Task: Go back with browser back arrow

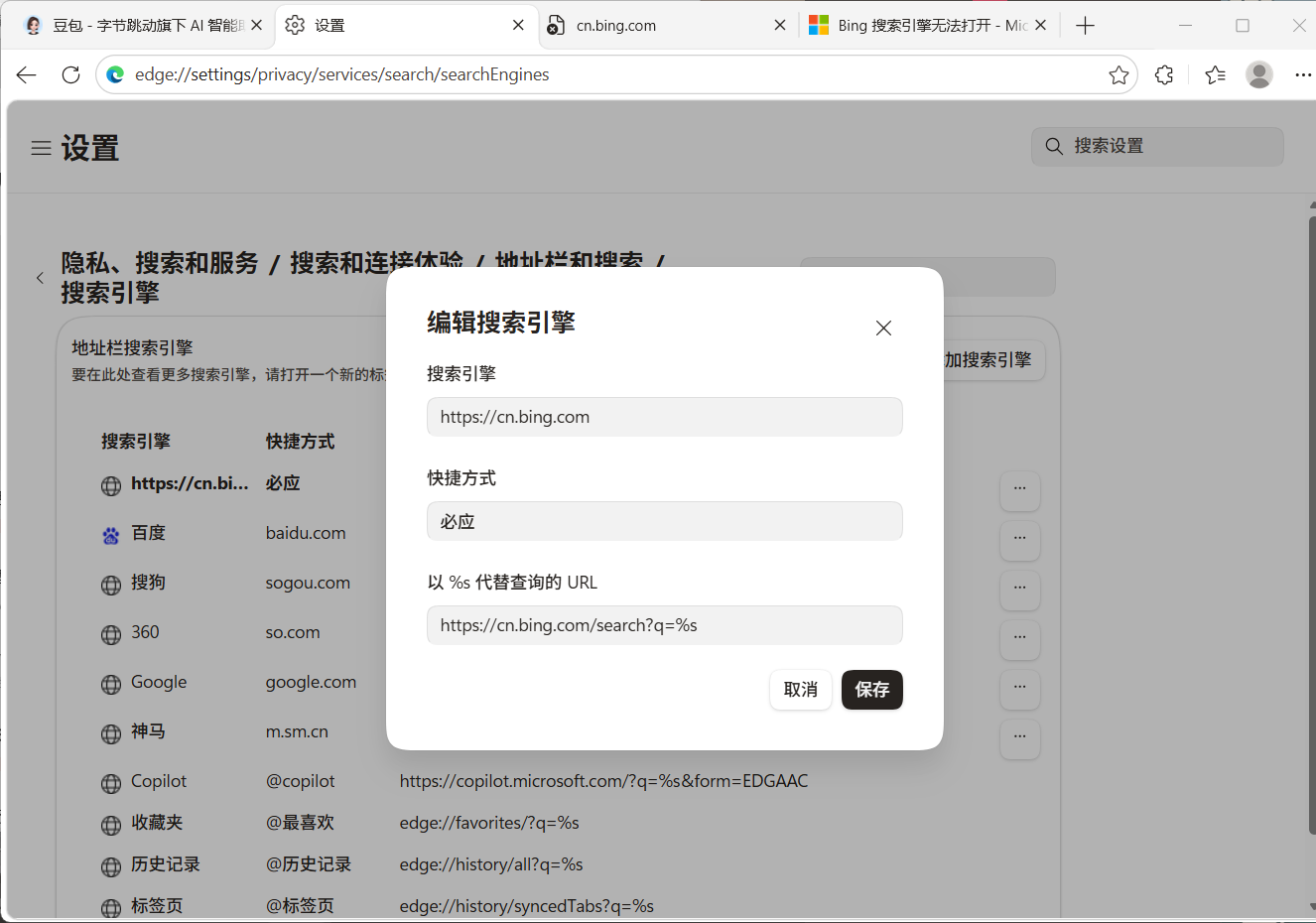Action: point(27,74)
